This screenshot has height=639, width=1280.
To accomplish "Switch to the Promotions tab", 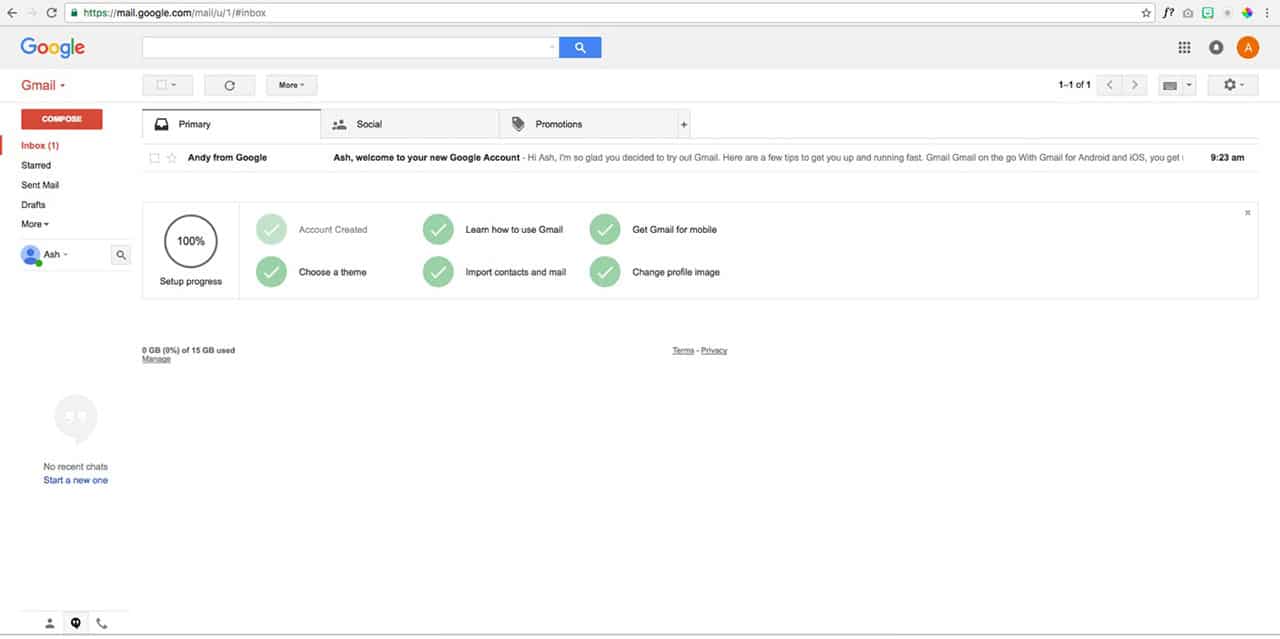I will (588, 124).
